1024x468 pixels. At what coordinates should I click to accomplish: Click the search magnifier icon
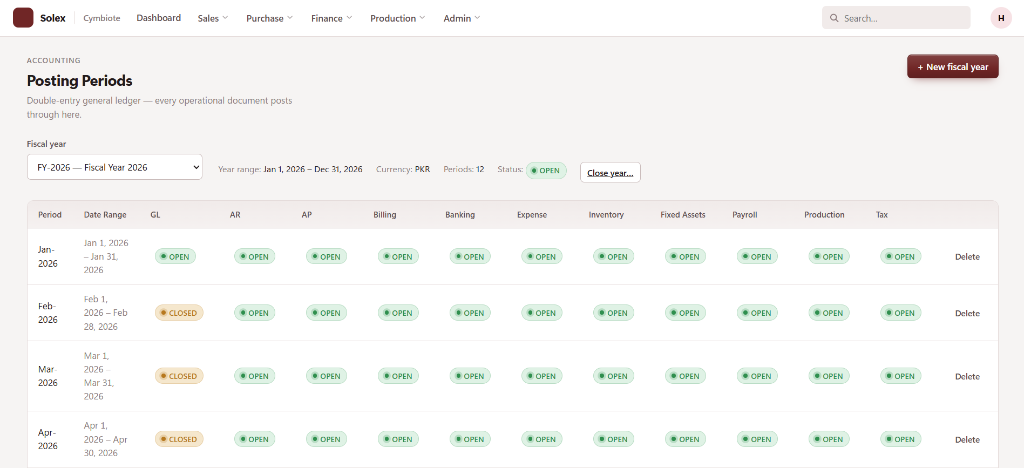[834, 18]
